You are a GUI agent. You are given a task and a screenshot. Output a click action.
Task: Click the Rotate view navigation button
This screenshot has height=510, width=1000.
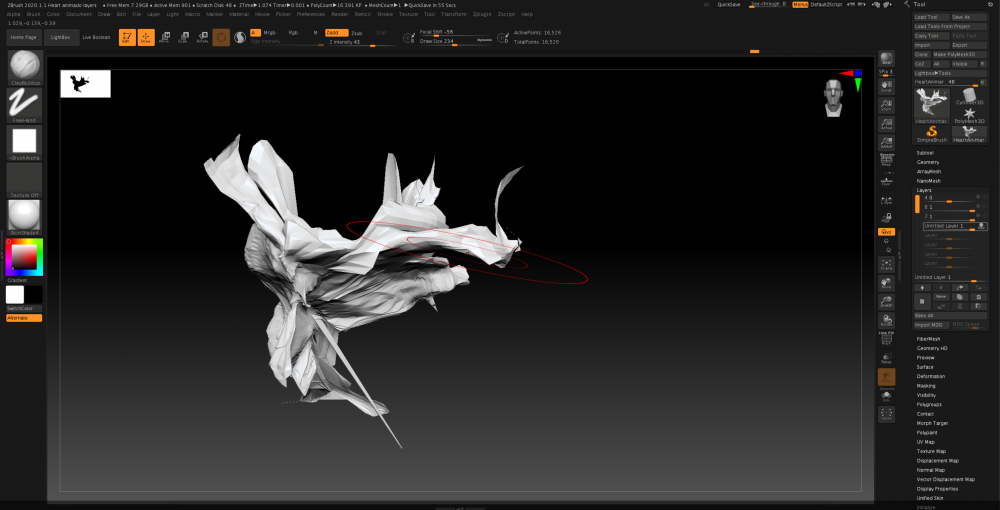886,320
